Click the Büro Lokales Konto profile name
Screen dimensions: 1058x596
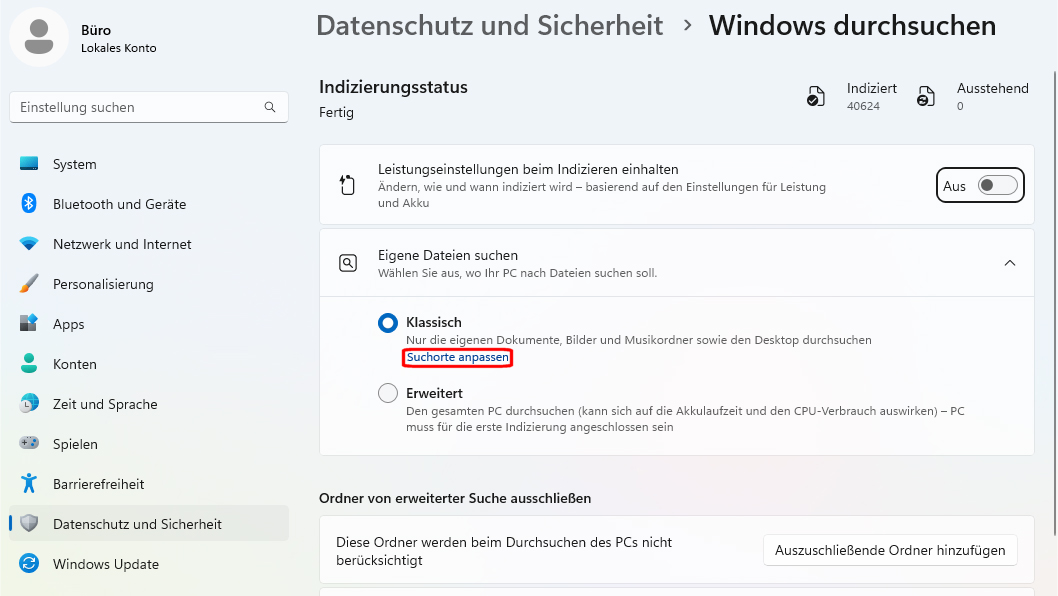(119, 38)
